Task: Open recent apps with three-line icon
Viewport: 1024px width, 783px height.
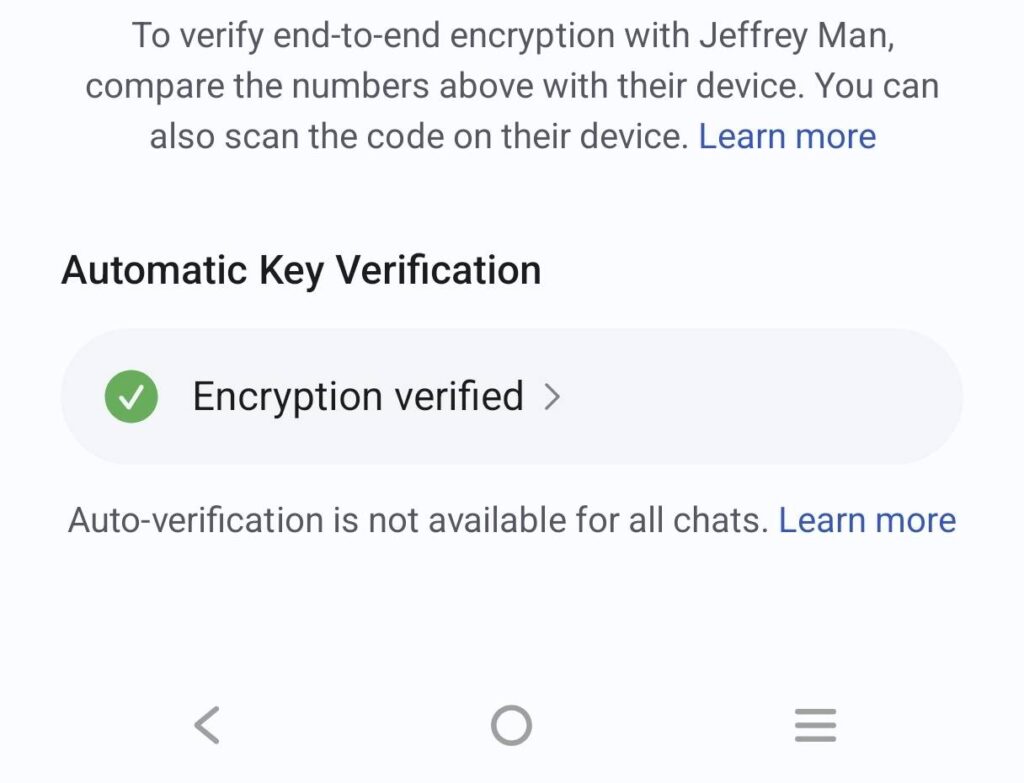Action: coord(815,725)
